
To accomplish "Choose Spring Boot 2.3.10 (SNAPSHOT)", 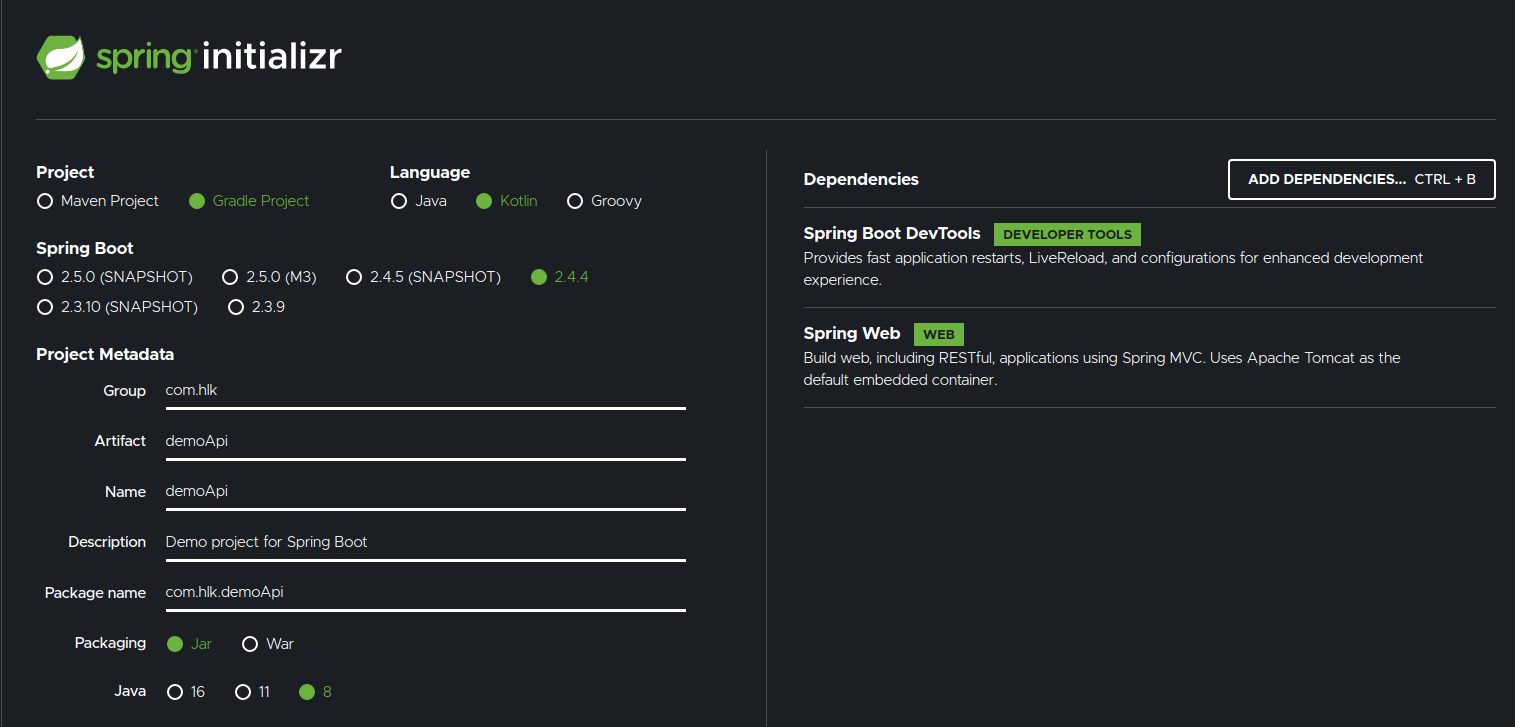I will click(45, 307).
